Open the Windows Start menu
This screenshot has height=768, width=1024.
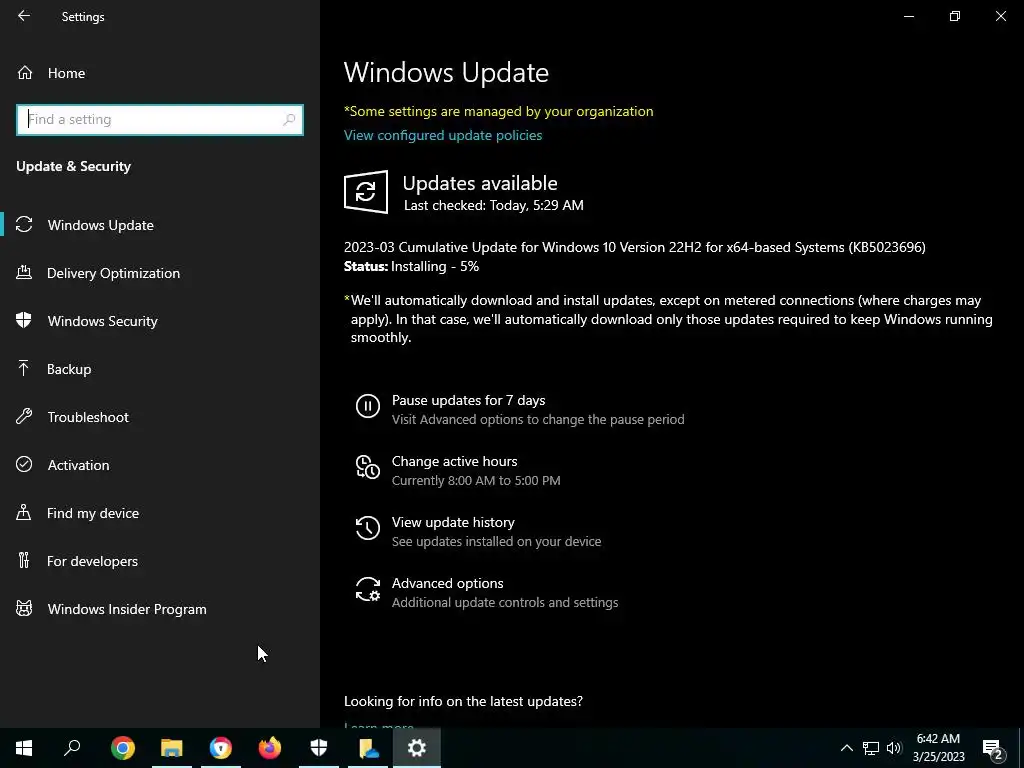coord(24,748)
